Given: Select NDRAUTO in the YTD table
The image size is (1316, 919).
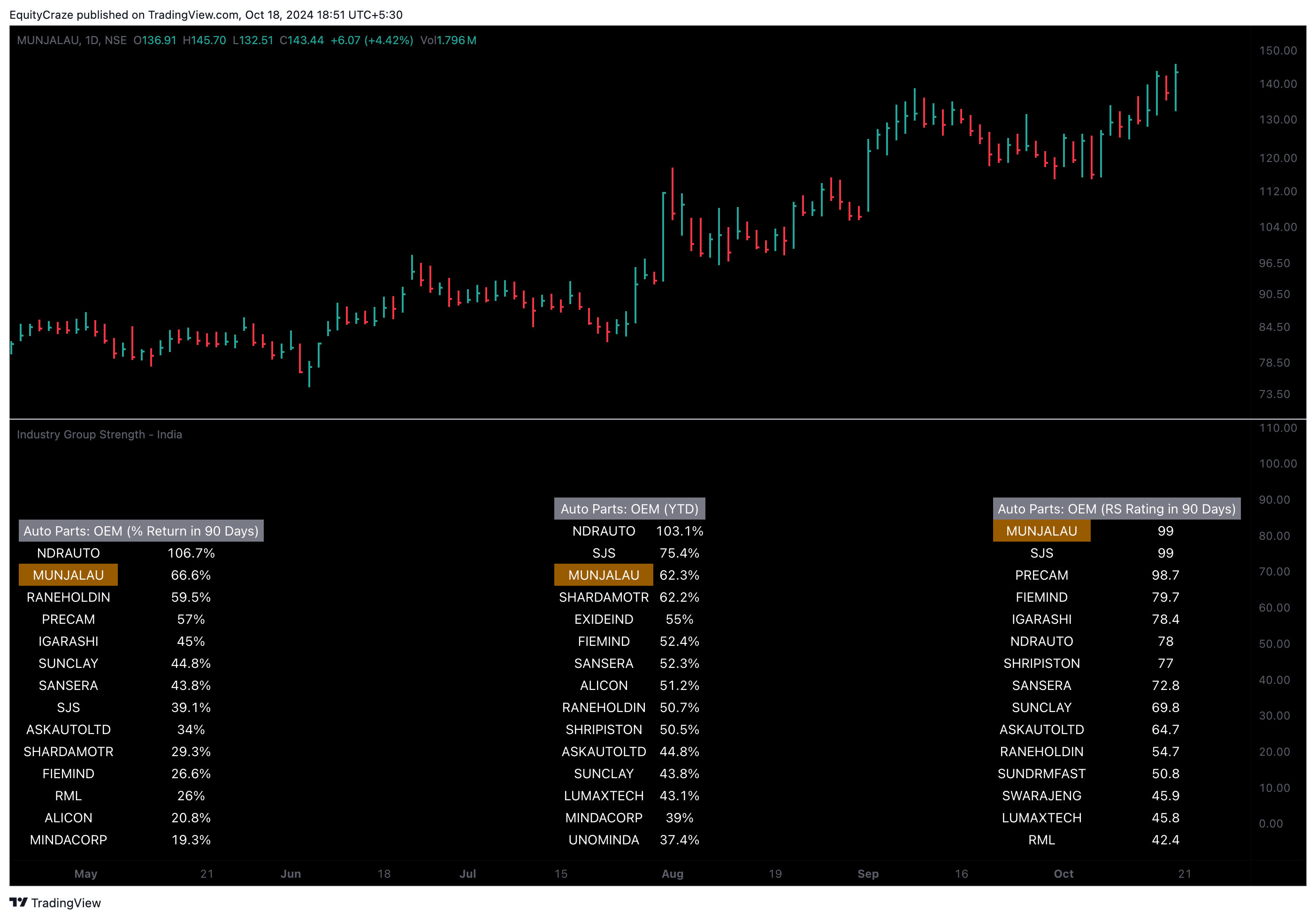Looking at the screenshot, I should pyautogui.click(x=604, y=531).
